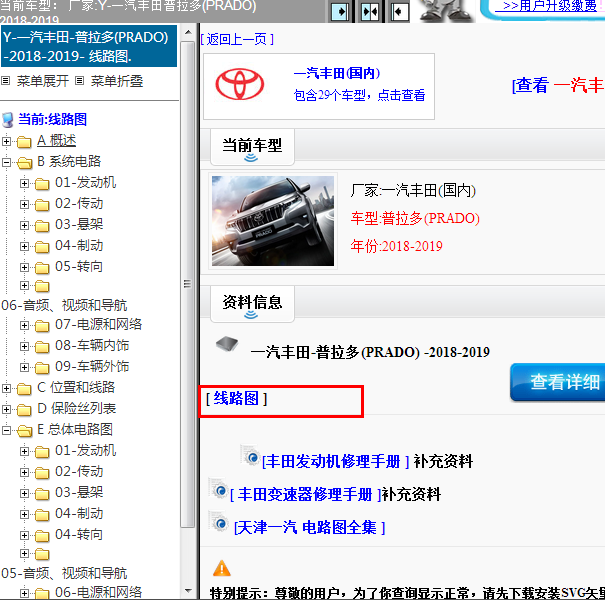Expand the A 概述 tree node

6,142
